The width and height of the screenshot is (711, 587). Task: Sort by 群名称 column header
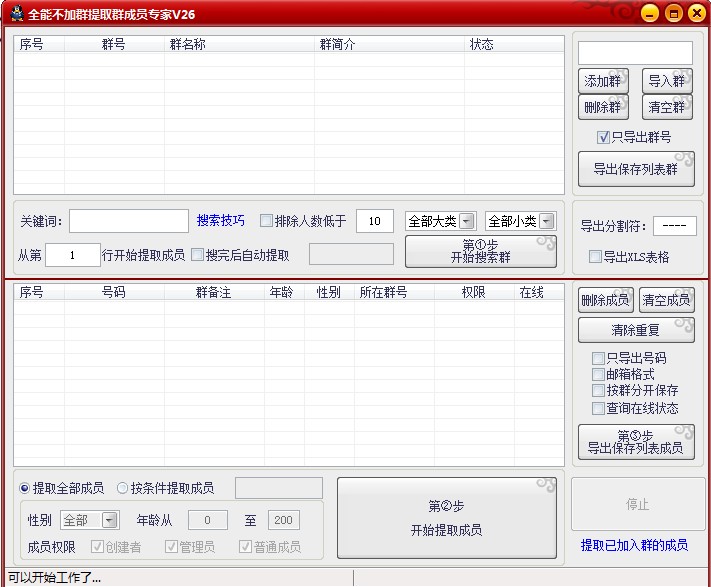[187, 45]
